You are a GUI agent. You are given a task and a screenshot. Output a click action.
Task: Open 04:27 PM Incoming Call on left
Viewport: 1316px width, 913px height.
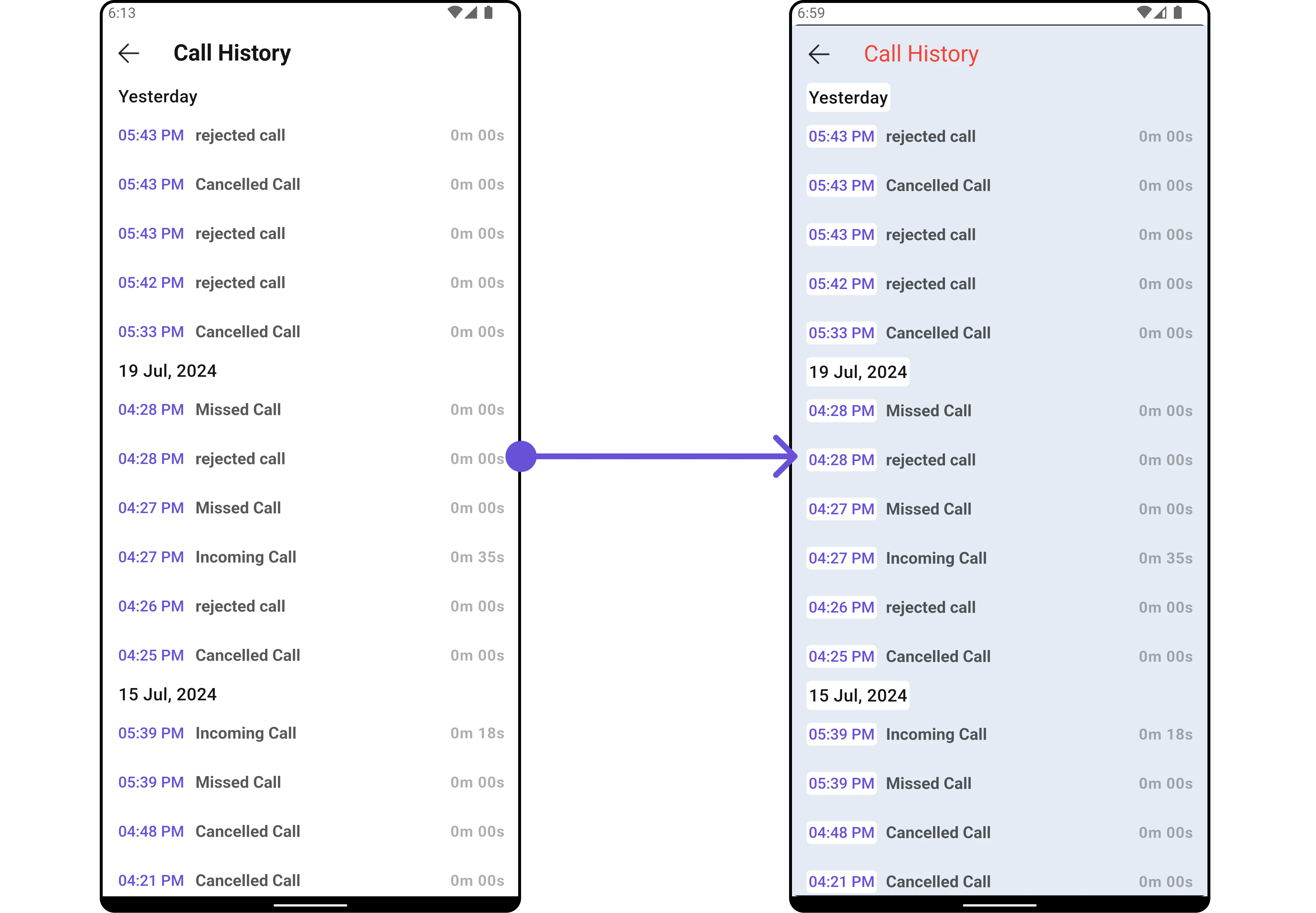coord(245,557)
